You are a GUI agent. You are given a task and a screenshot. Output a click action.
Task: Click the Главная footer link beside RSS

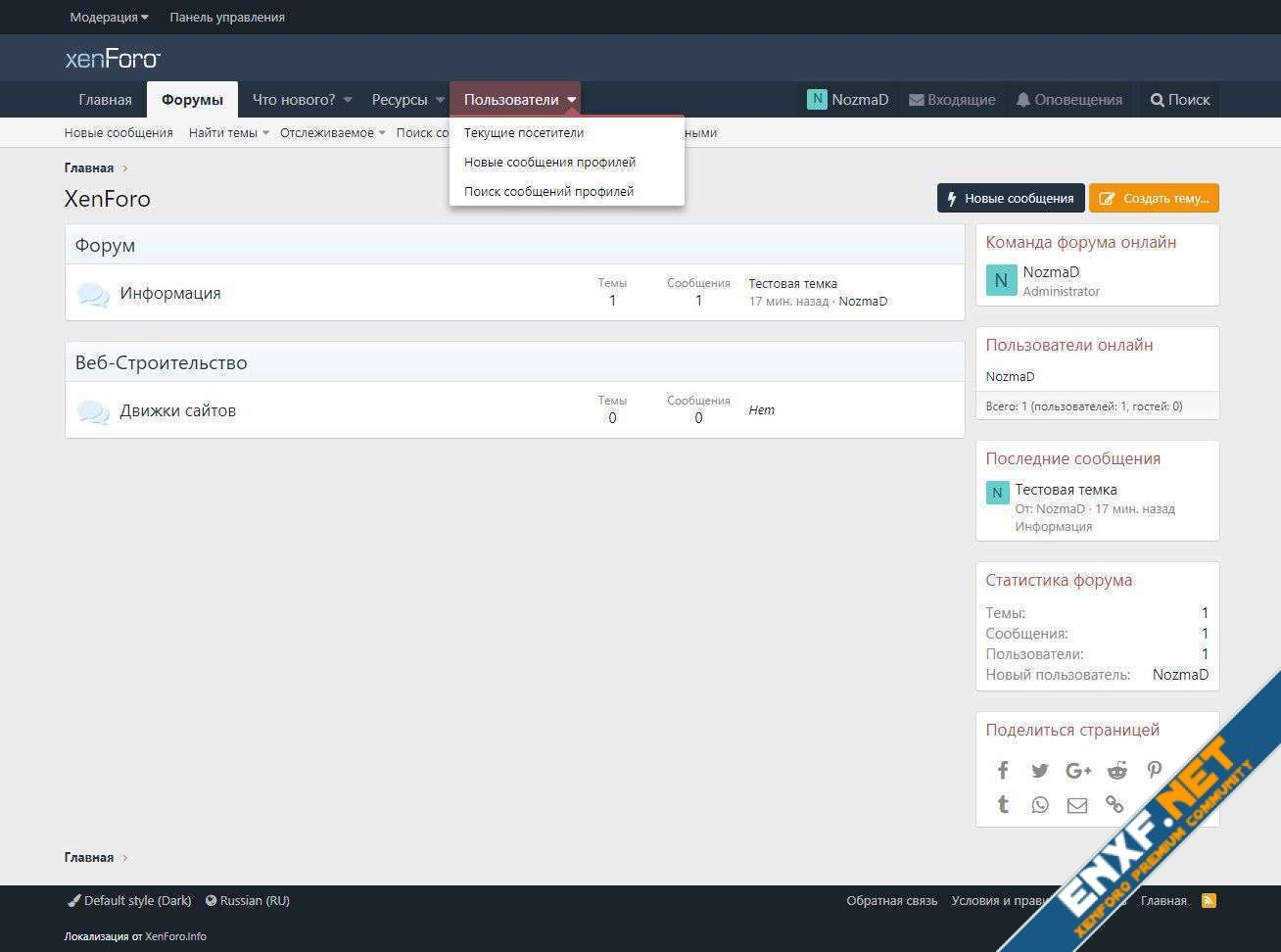click(1164, 901)
